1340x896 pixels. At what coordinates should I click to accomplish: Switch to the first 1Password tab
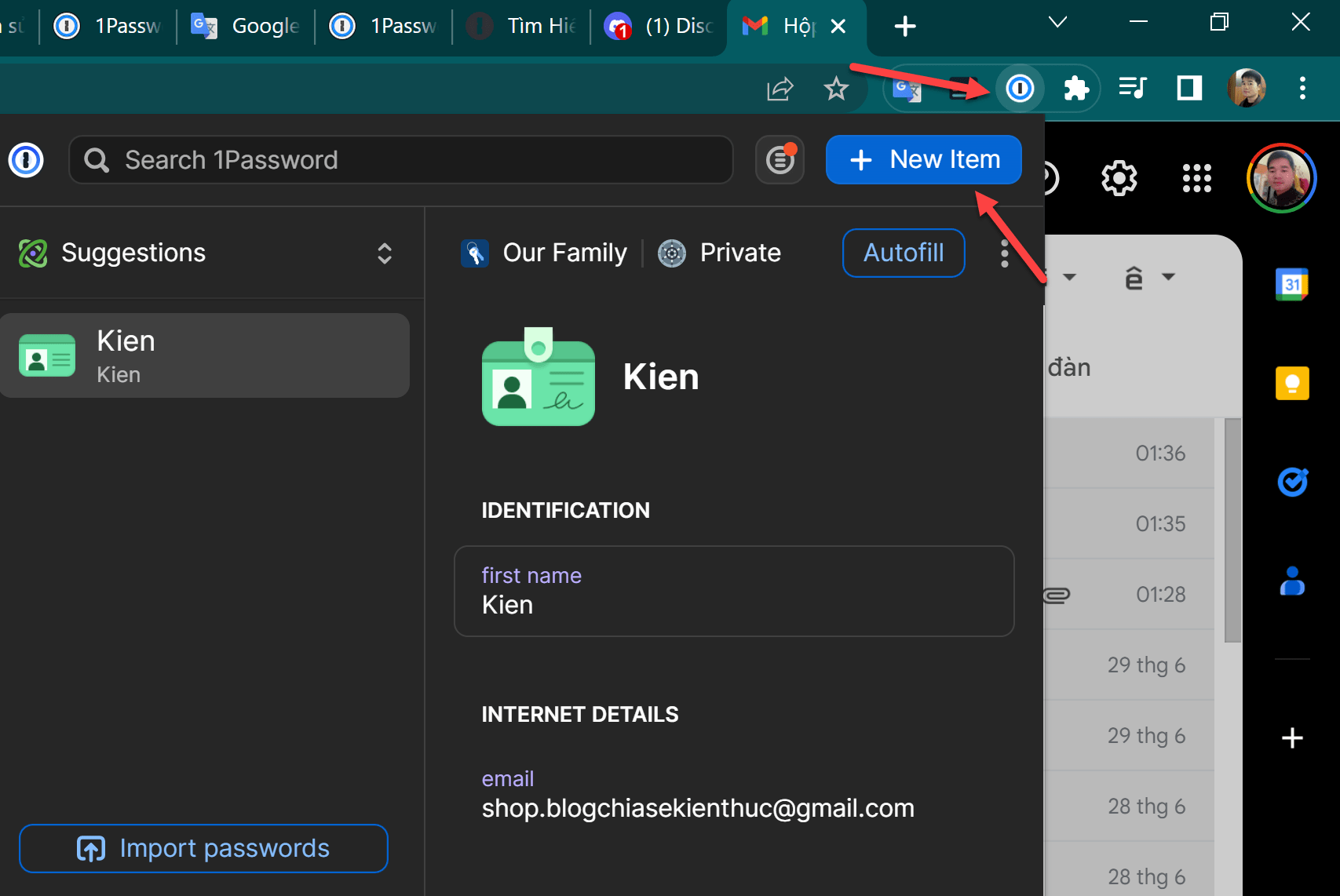tap(108, 26)
